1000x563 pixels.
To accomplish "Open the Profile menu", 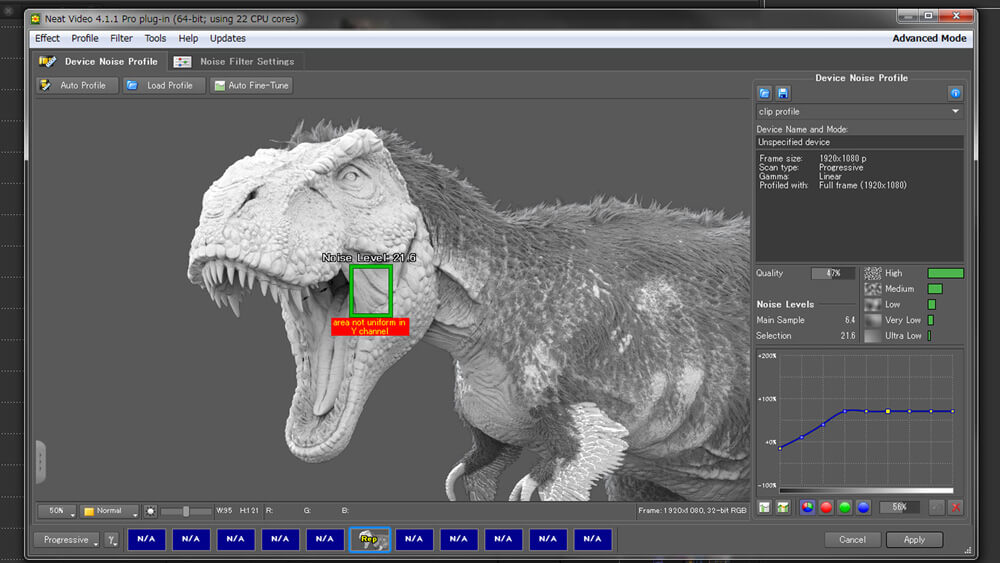I will [85, 38].
